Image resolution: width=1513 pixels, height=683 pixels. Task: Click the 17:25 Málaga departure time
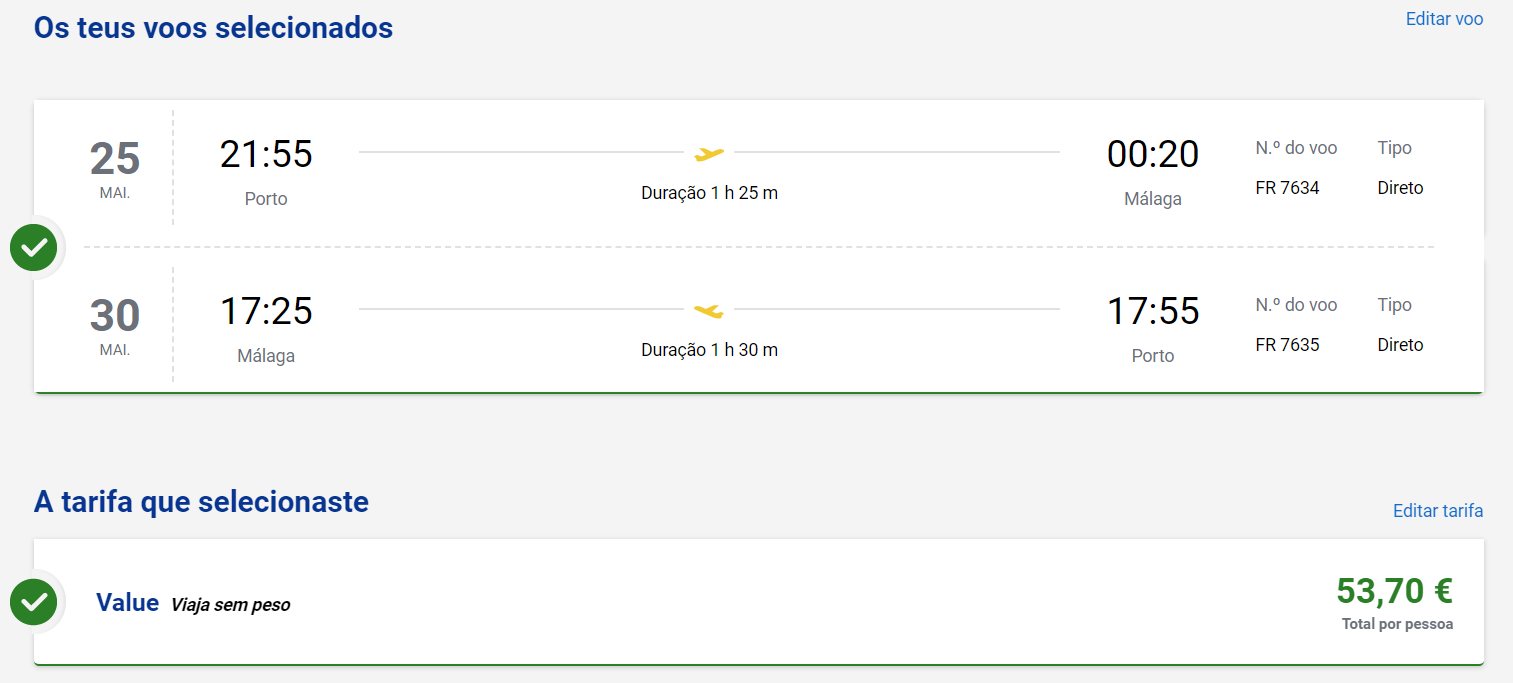pos(266,311)
